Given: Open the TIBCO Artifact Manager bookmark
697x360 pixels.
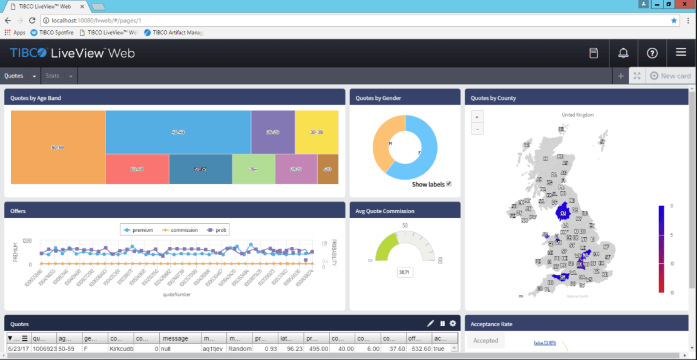Looking at the screenshot, I should [x=173, y=32].
